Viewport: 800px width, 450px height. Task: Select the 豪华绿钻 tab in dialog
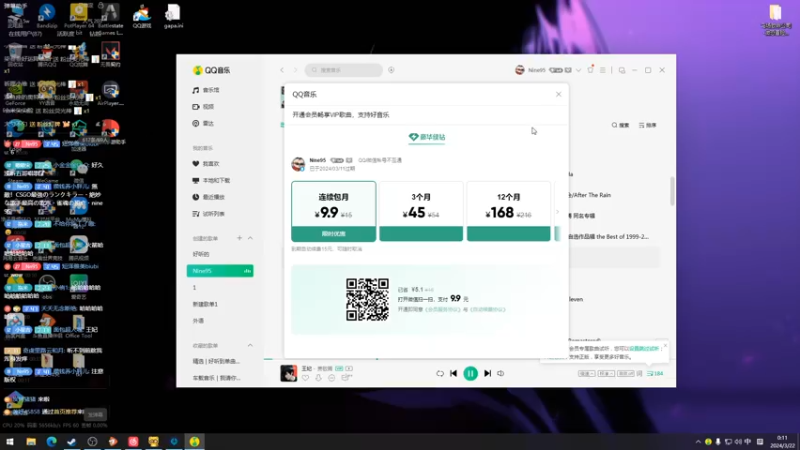click(x=427, y=137)
